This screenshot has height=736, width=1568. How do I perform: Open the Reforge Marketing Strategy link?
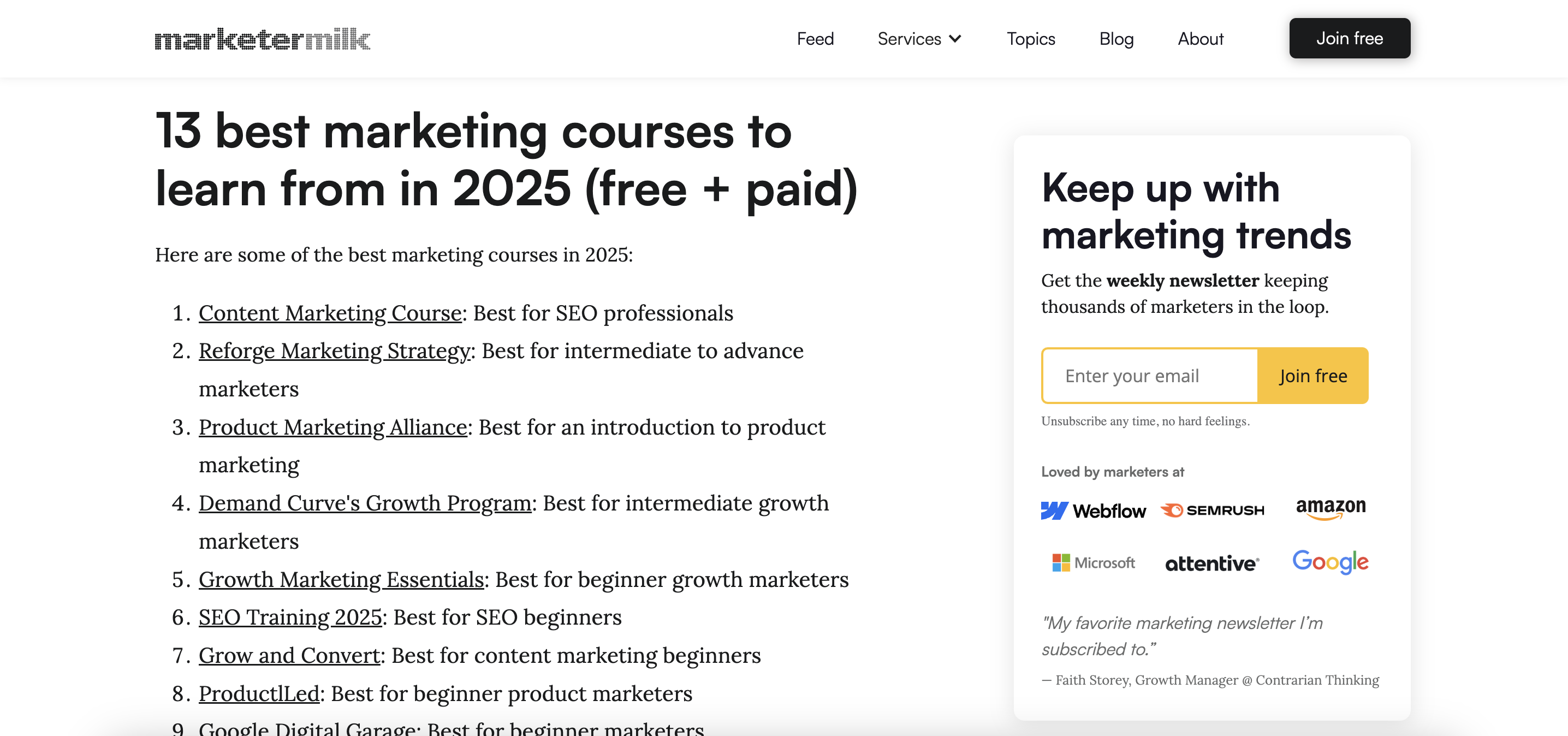click(x=334, y=351)
